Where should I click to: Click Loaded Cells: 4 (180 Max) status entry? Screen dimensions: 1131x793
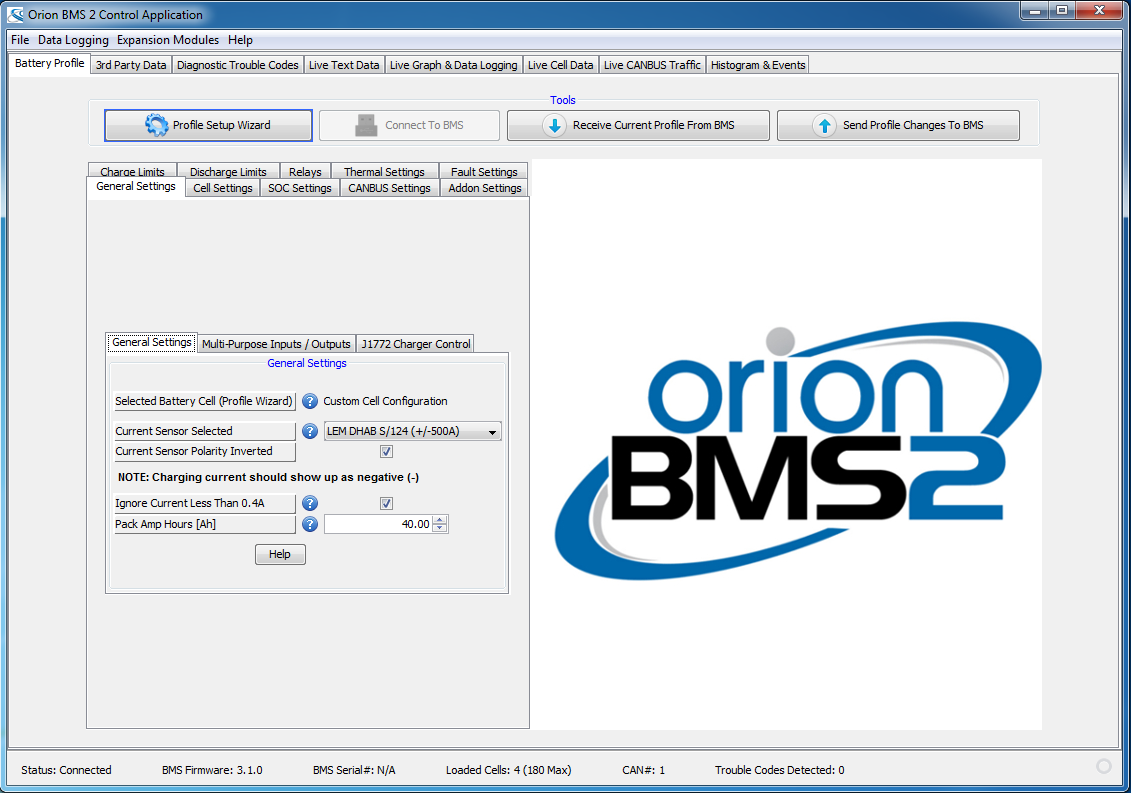click(509, 770)
